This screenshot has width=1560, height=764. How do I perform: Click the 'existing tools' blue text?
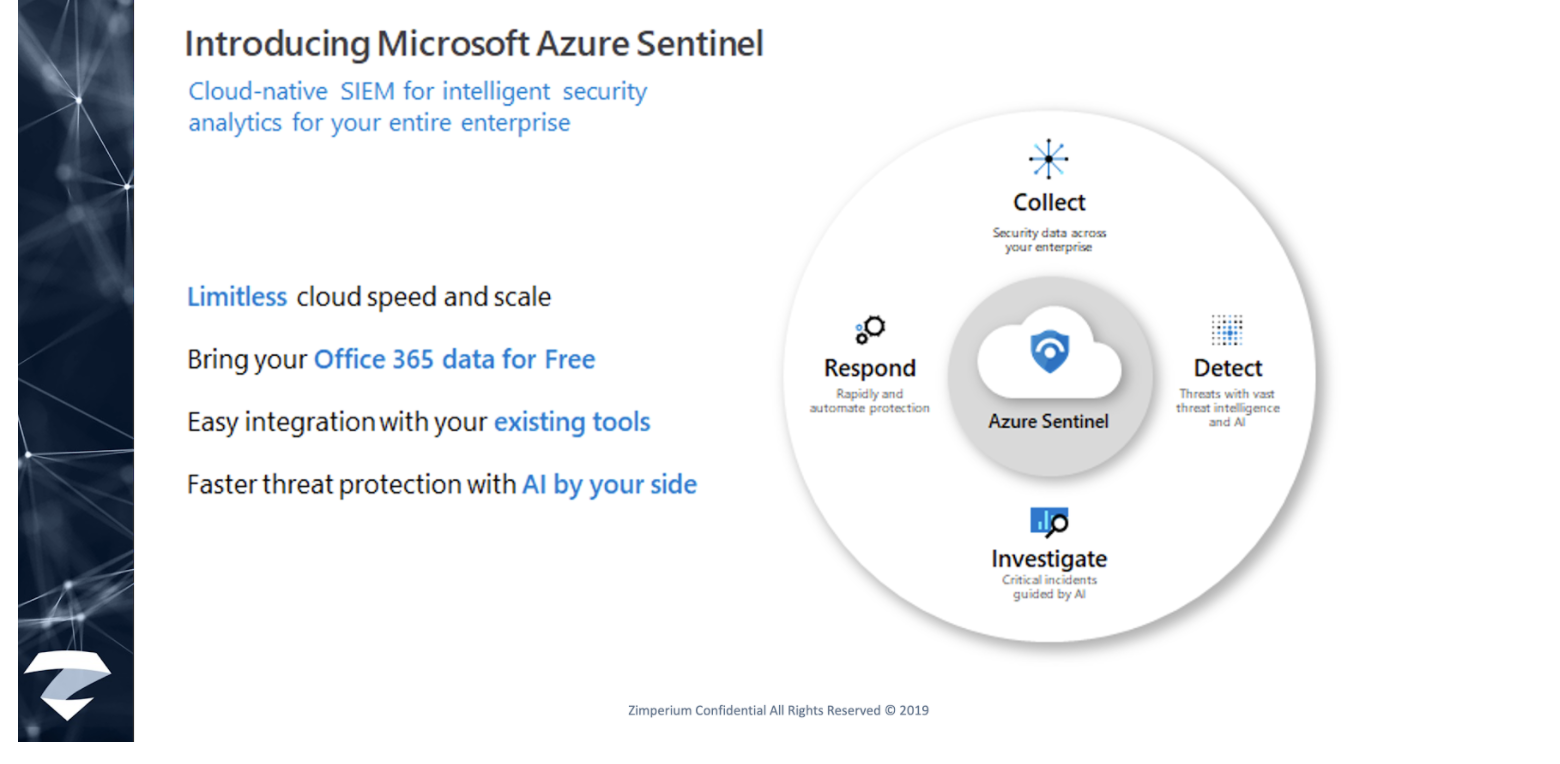[572, 422]
